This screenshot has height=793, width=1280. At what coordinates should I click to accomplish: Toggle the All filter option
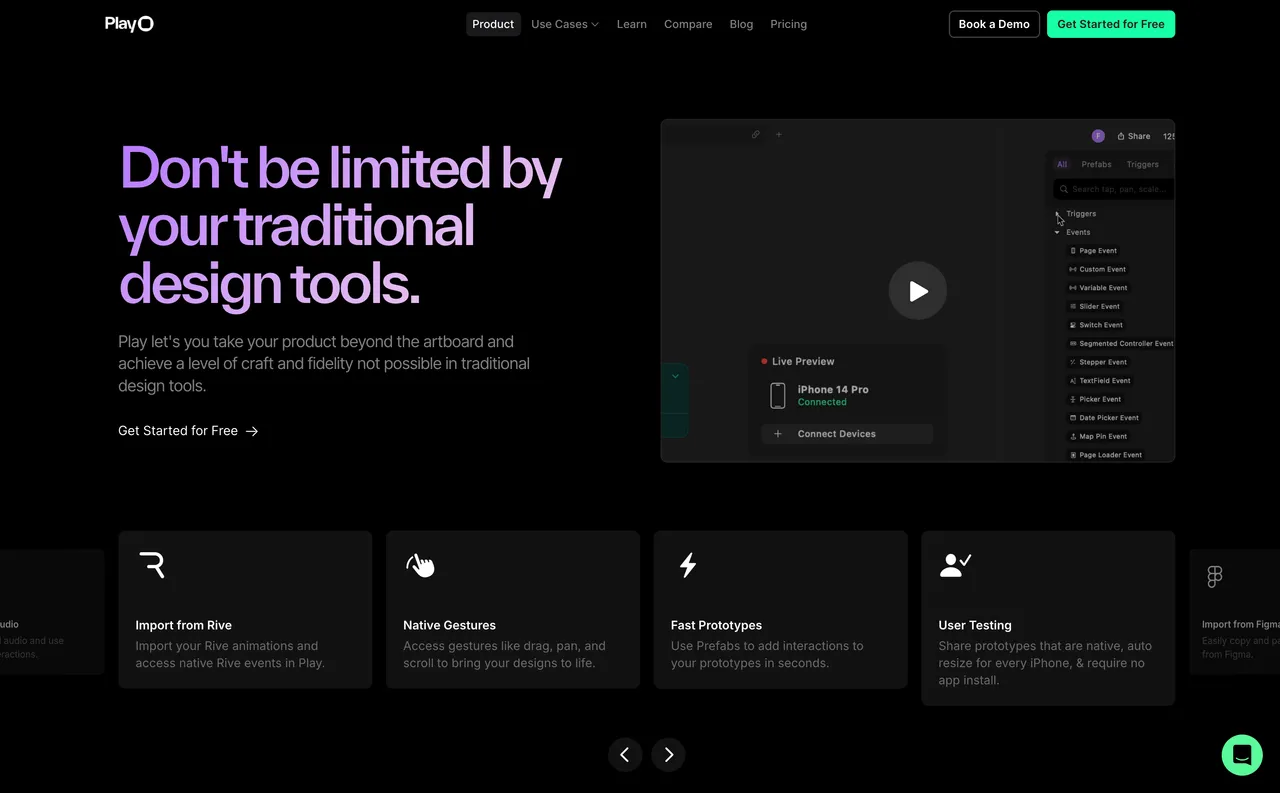(1061, 164)
